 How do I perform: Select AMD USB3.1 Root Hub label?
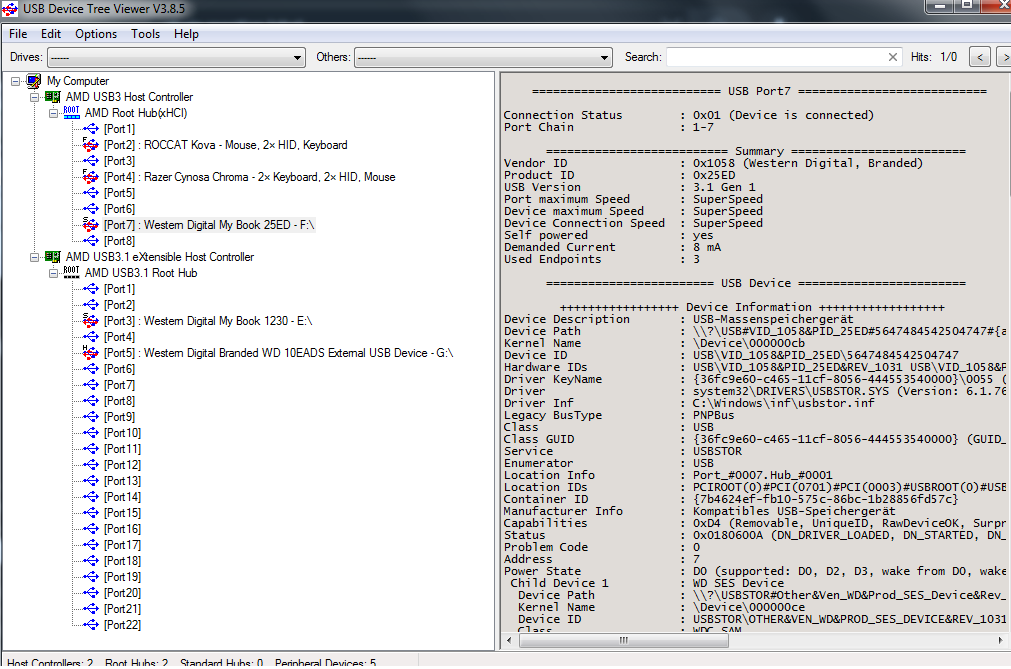[141, 273]
